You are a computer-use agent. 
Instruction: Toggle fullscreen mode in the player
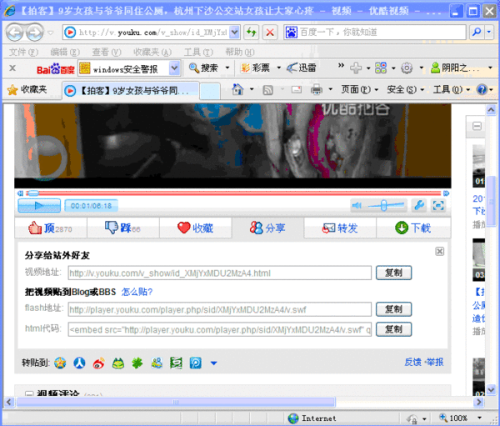tap(438, 205)
